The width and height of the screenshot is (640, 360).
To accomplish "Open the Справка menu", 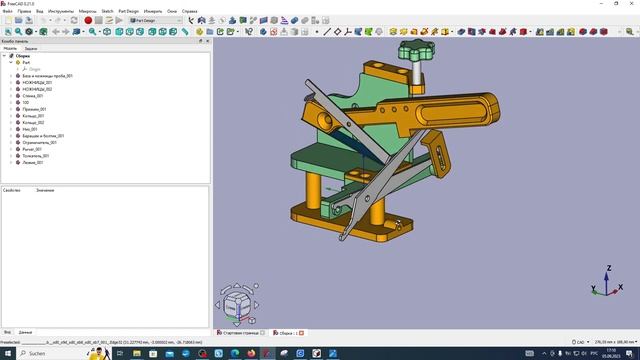I will pyautogui.click(x=189, y=11).
